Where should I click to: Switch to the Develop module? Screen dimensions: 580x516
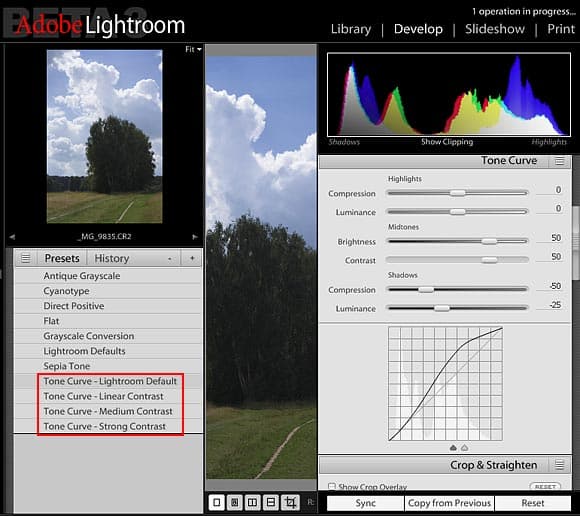click(x=418, y=29)
